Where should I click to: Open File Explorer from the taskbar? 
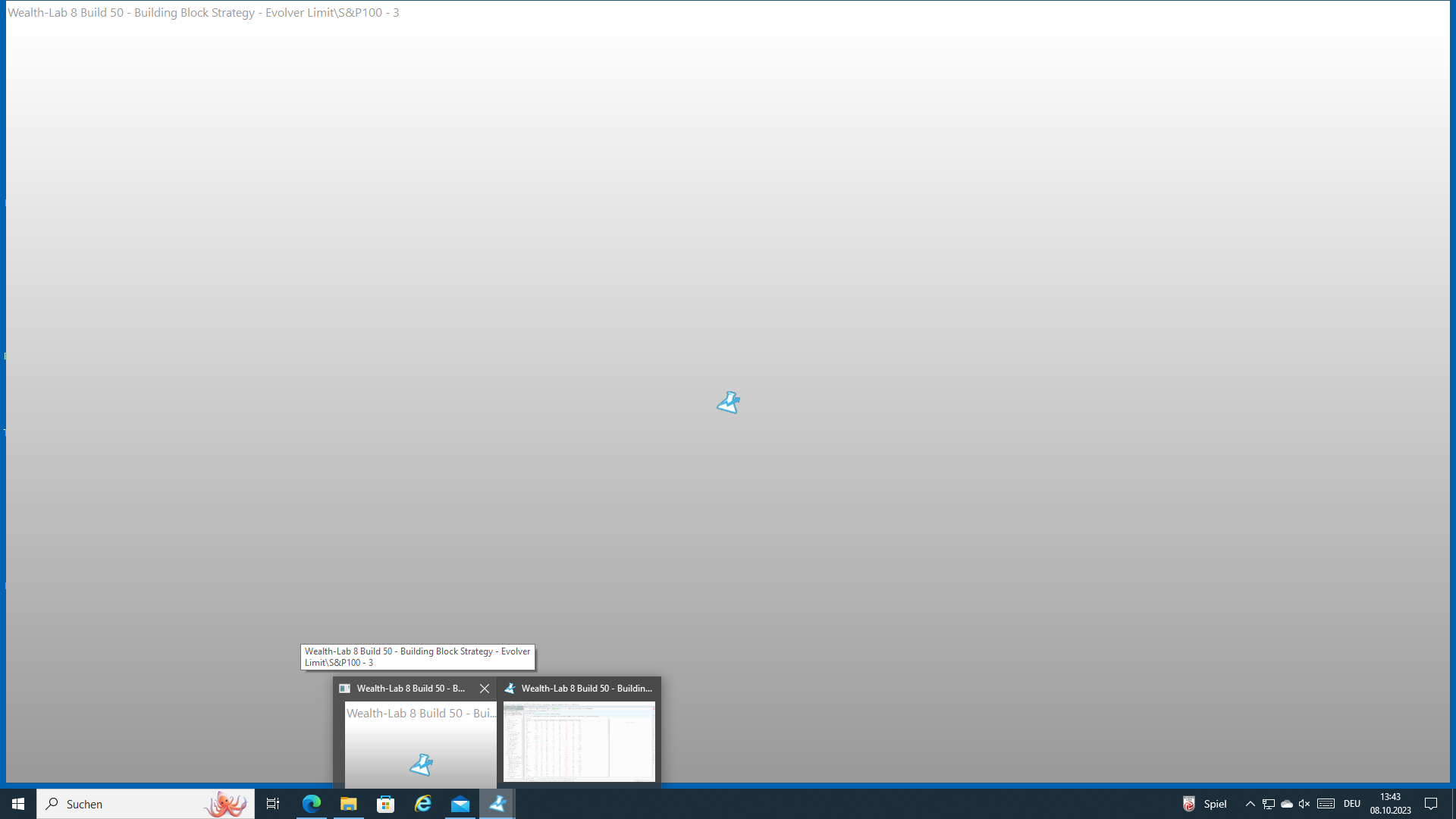click(349, 804)
